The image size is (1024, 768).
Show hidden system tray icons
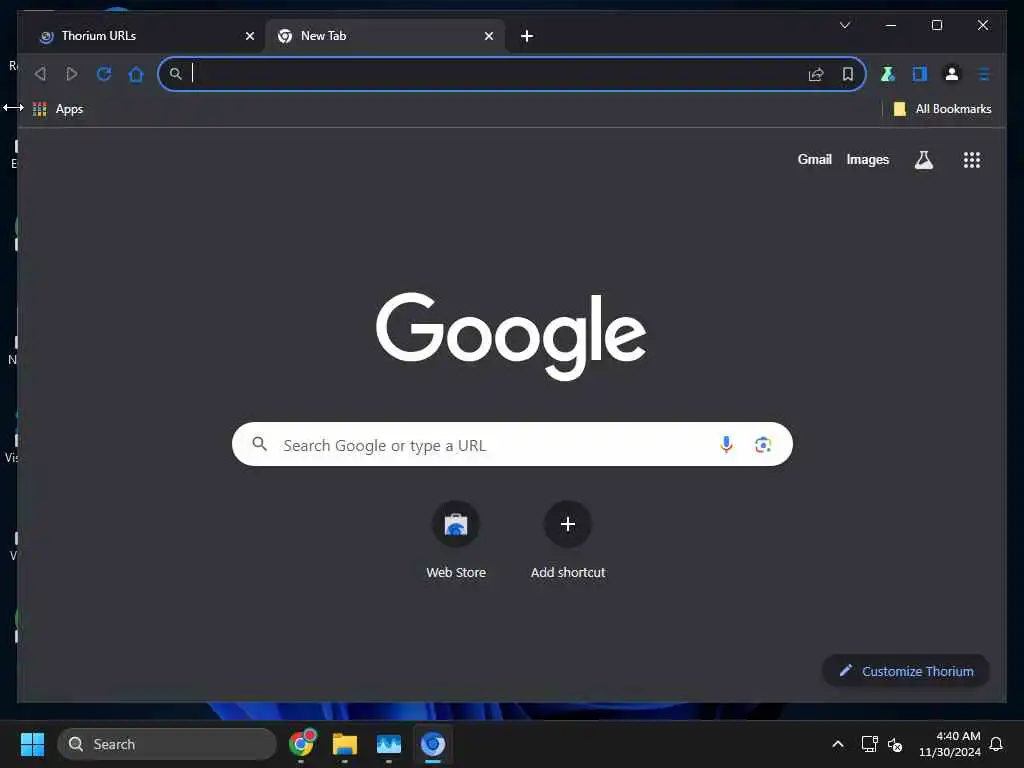click(837, 744)
